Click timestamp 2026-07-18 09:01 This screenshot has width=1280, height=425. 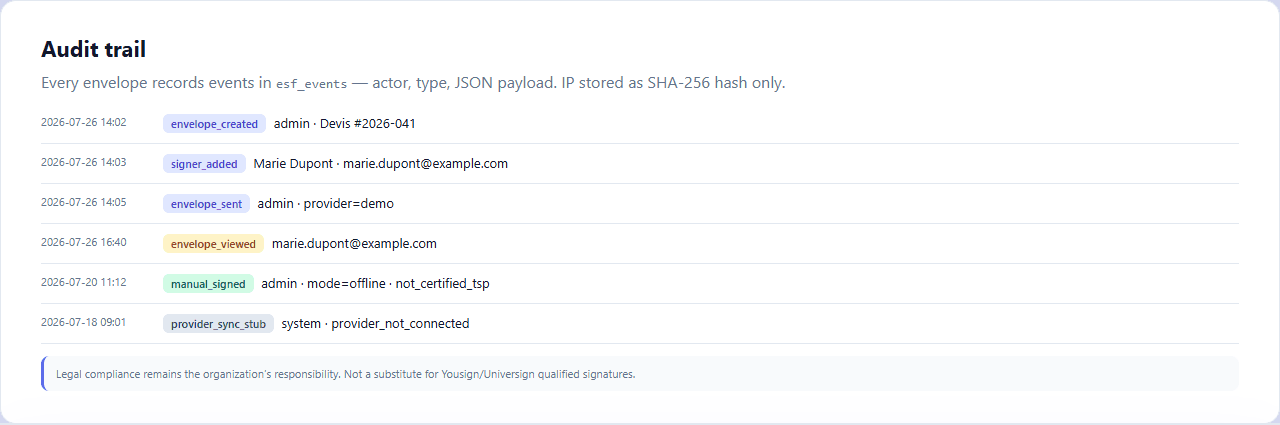tap(83, 322)
